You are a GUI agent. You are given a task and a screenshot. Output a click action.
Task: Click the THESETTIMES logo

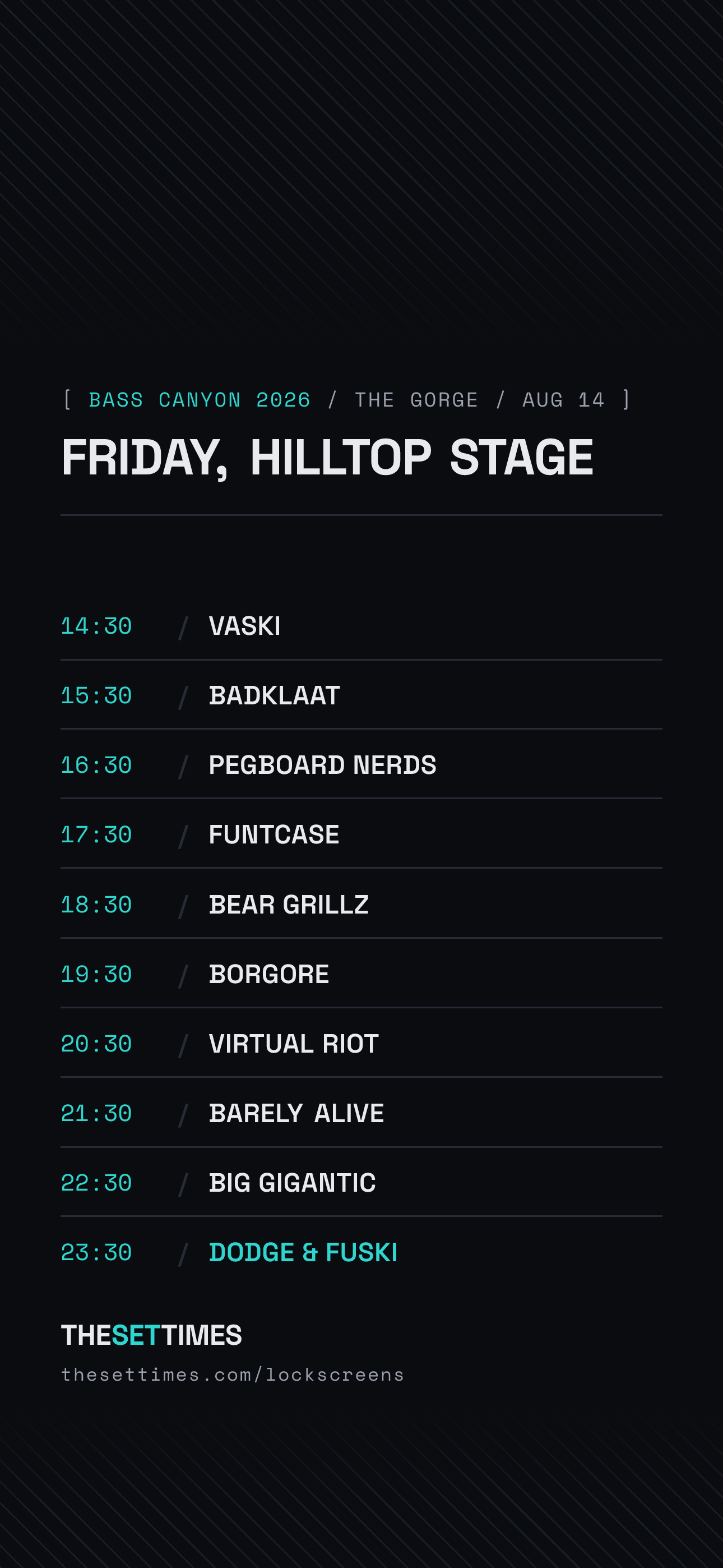[151, 1335]
